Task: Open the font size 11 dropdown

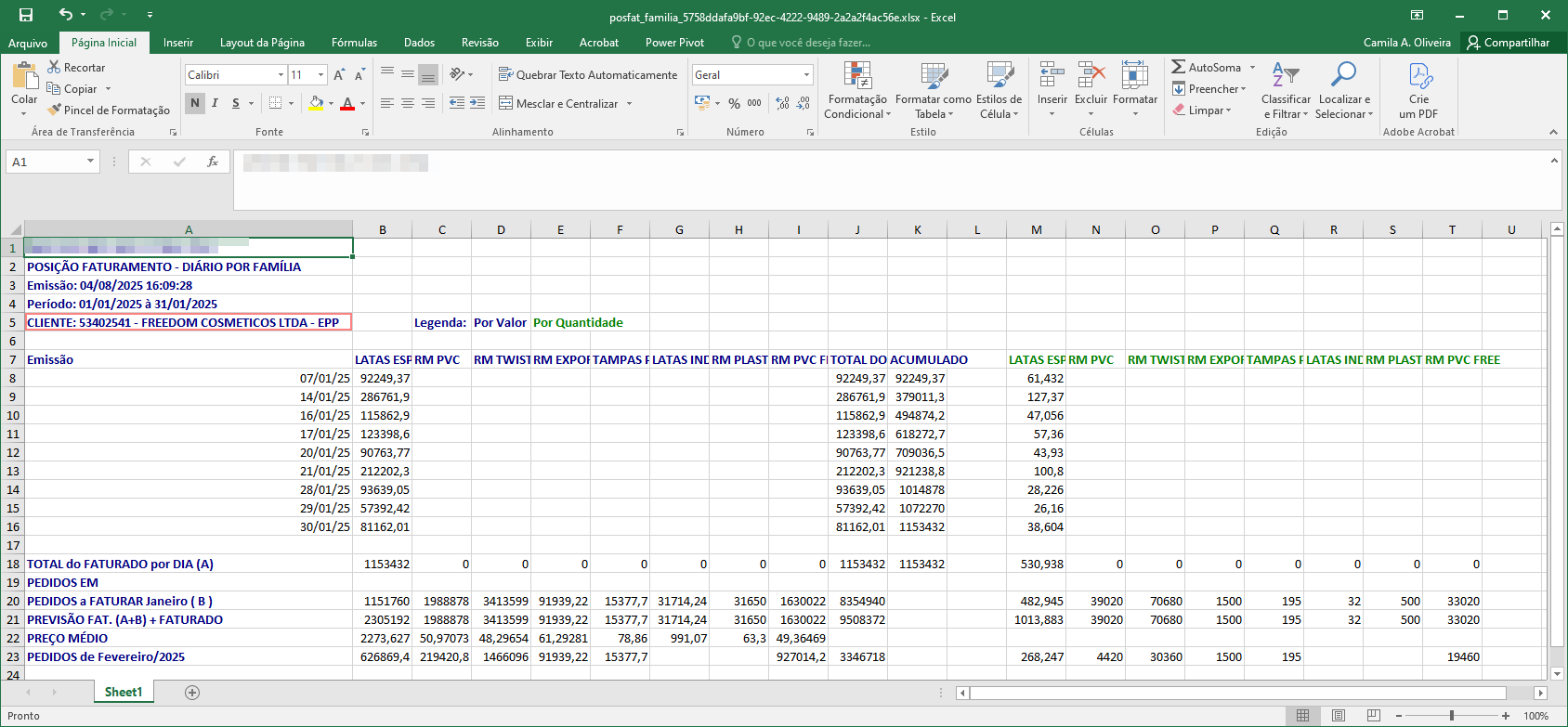Action: coord(321,75)
